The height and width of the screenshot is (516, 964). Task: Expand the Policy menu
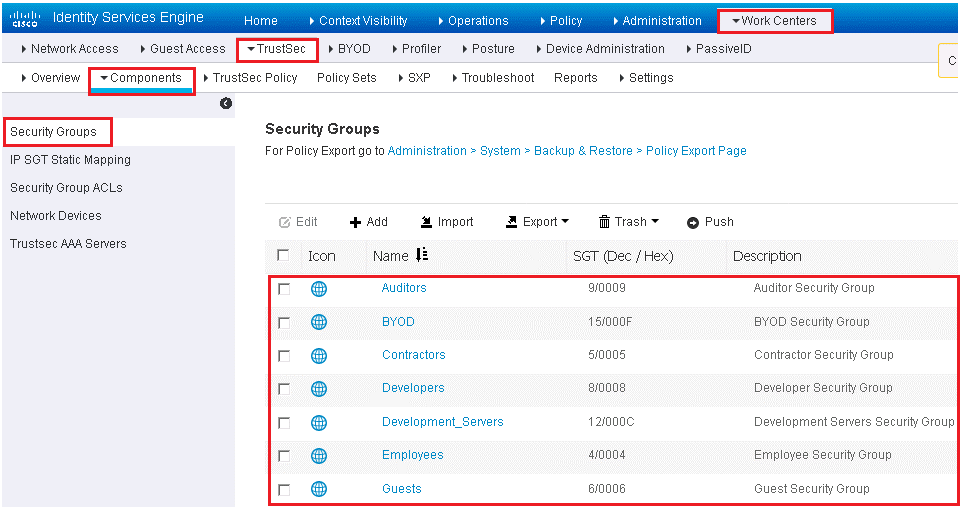click(x=561, y=21)
